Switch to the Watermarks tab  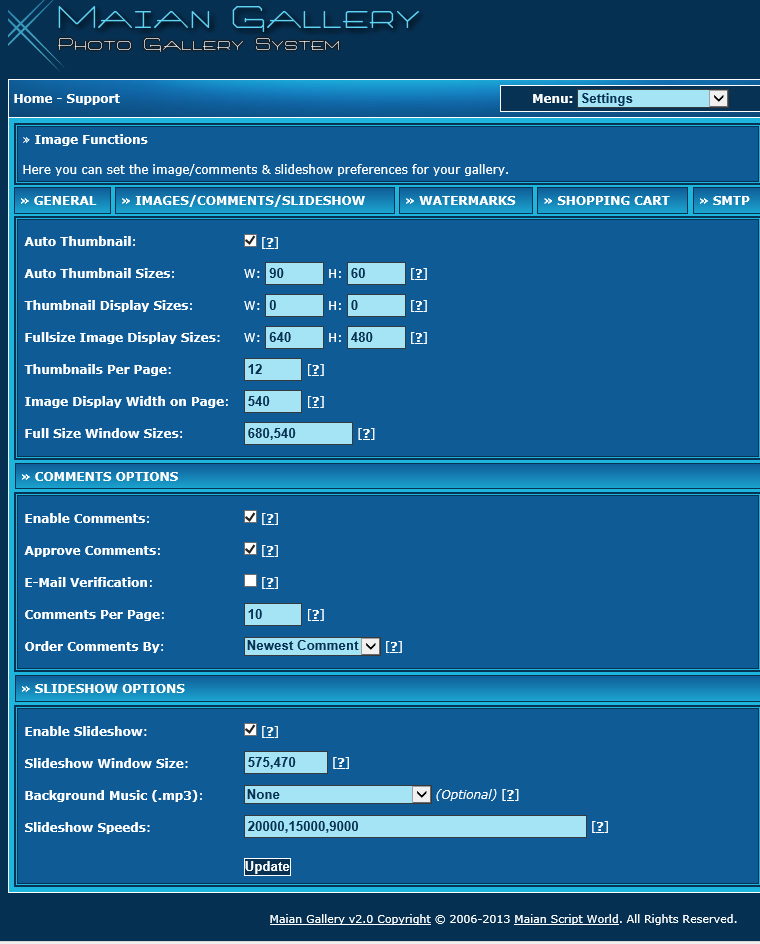pyautogui.click(x=466, y=201)
